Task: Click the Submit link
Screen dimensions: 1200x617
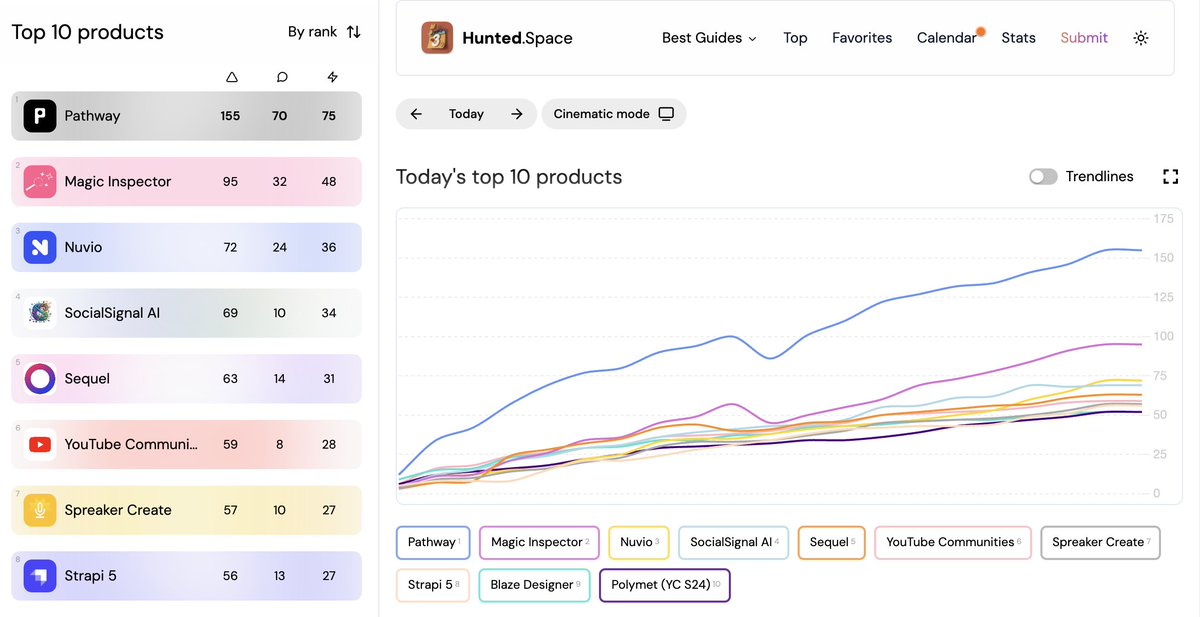Action: click(1084, 38)
